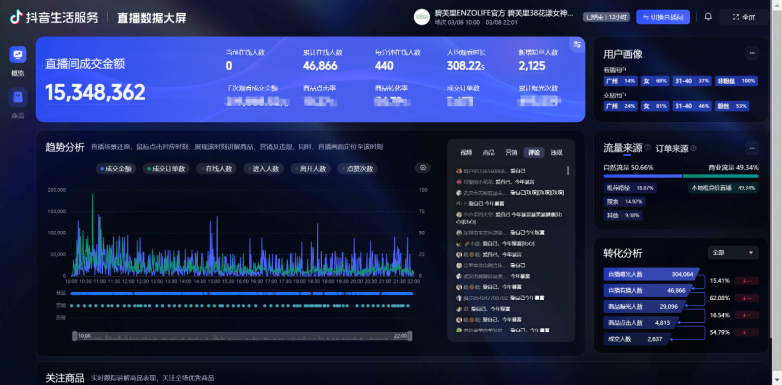This screenshot has width=782, height=385.
Task: Open metrics settings icon on the blue card
Action: (x=577, y=44)
